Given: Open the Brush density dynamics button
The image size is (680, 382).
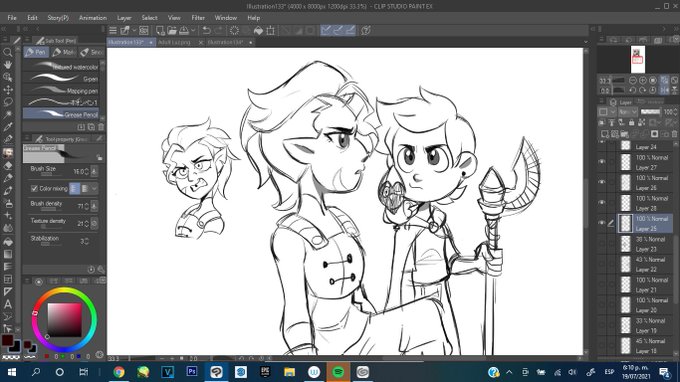Looking at the screenshot, I should point(94,206).
